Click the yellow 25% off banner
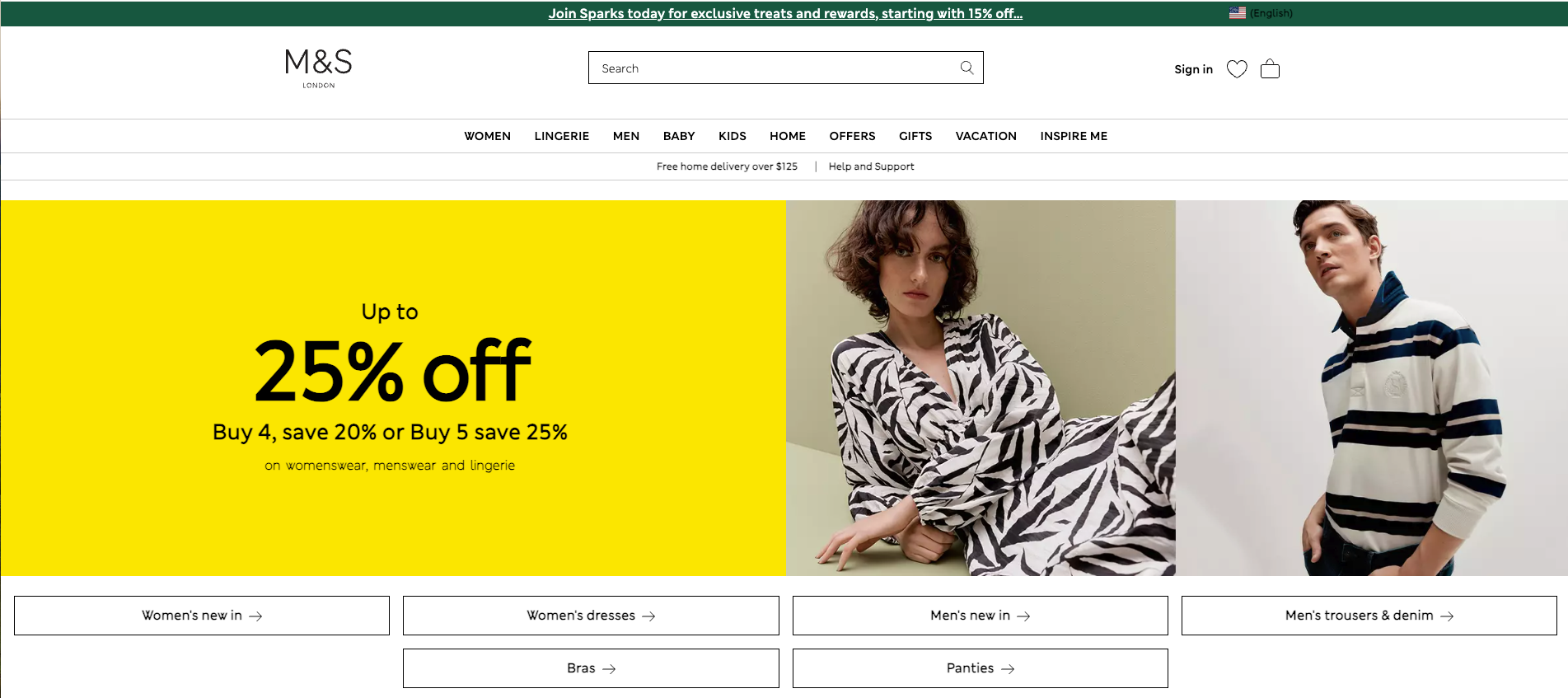Viewport: 1568px width, 698px height. [393, 388]
